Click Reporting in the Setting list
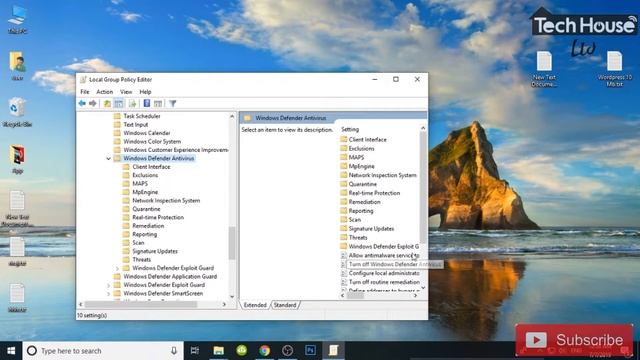The image size is (640, 360). tap(361, 211)
